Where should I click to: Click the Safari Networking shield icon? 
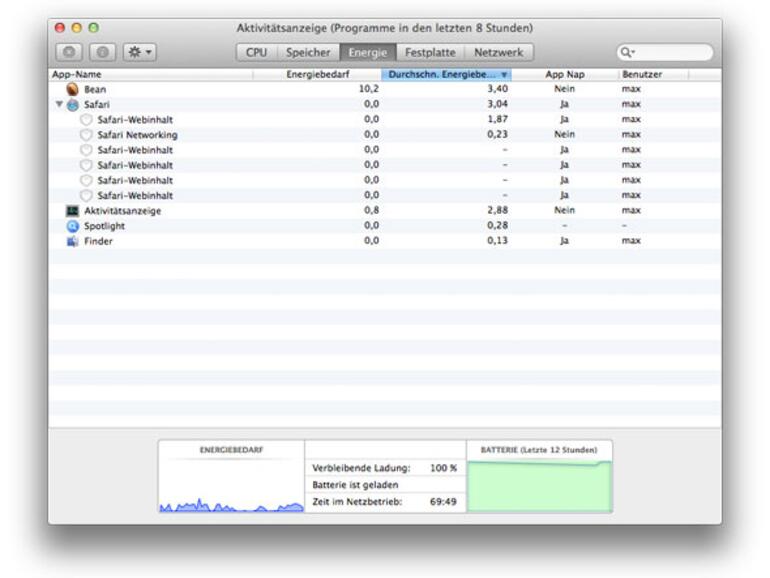pyautogui.click(x=86, y=135)
